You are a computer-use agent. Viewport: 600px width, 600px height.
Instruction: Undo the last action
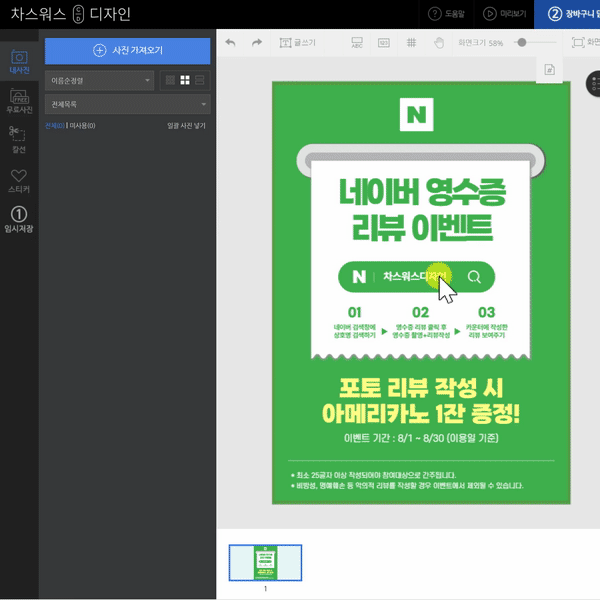230,42
